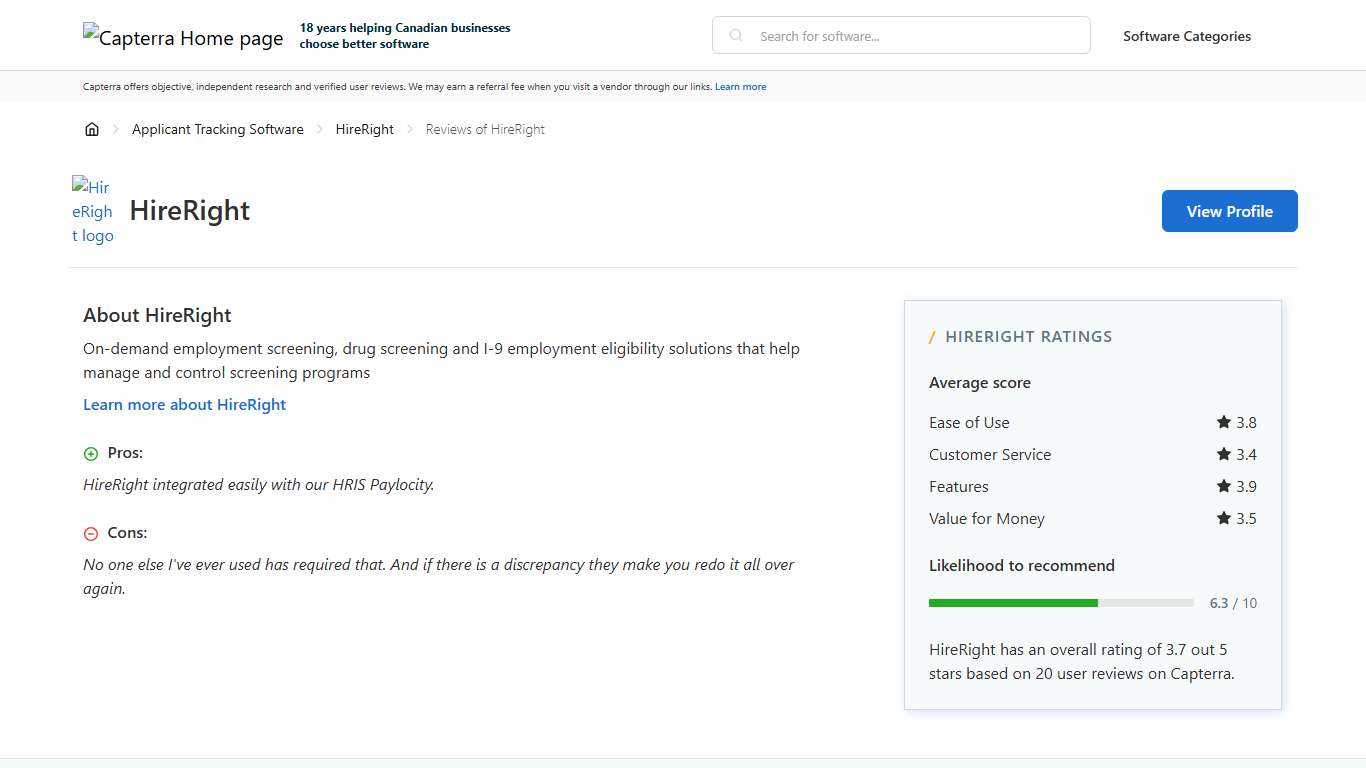Click the HireRight page heading
This screenshot has width=1366, height=768.
click(x=190, y=211)
